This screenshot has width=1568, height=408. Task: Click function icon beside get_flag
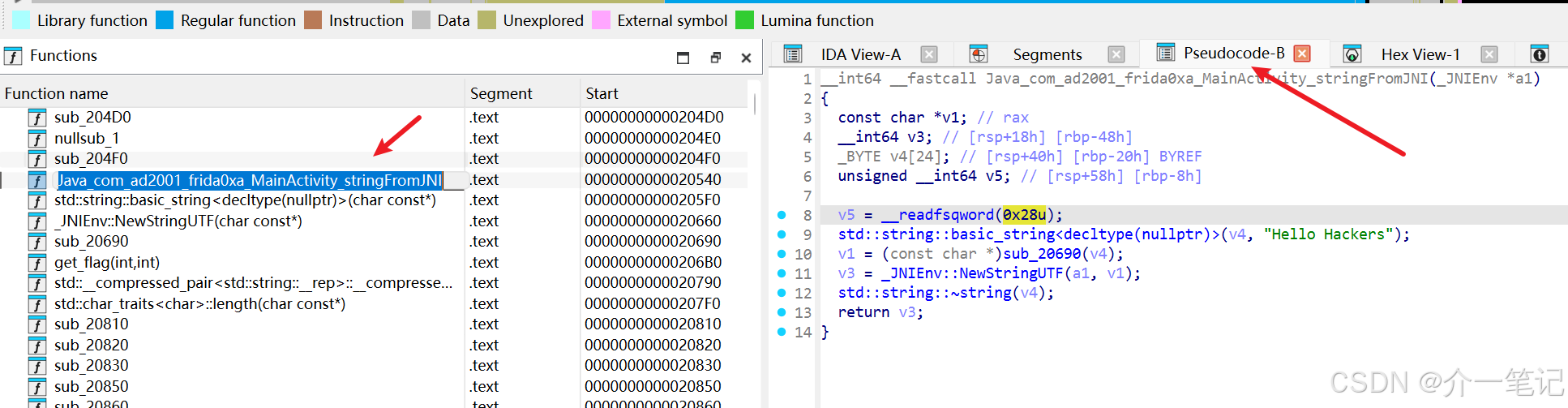(37, 263)
